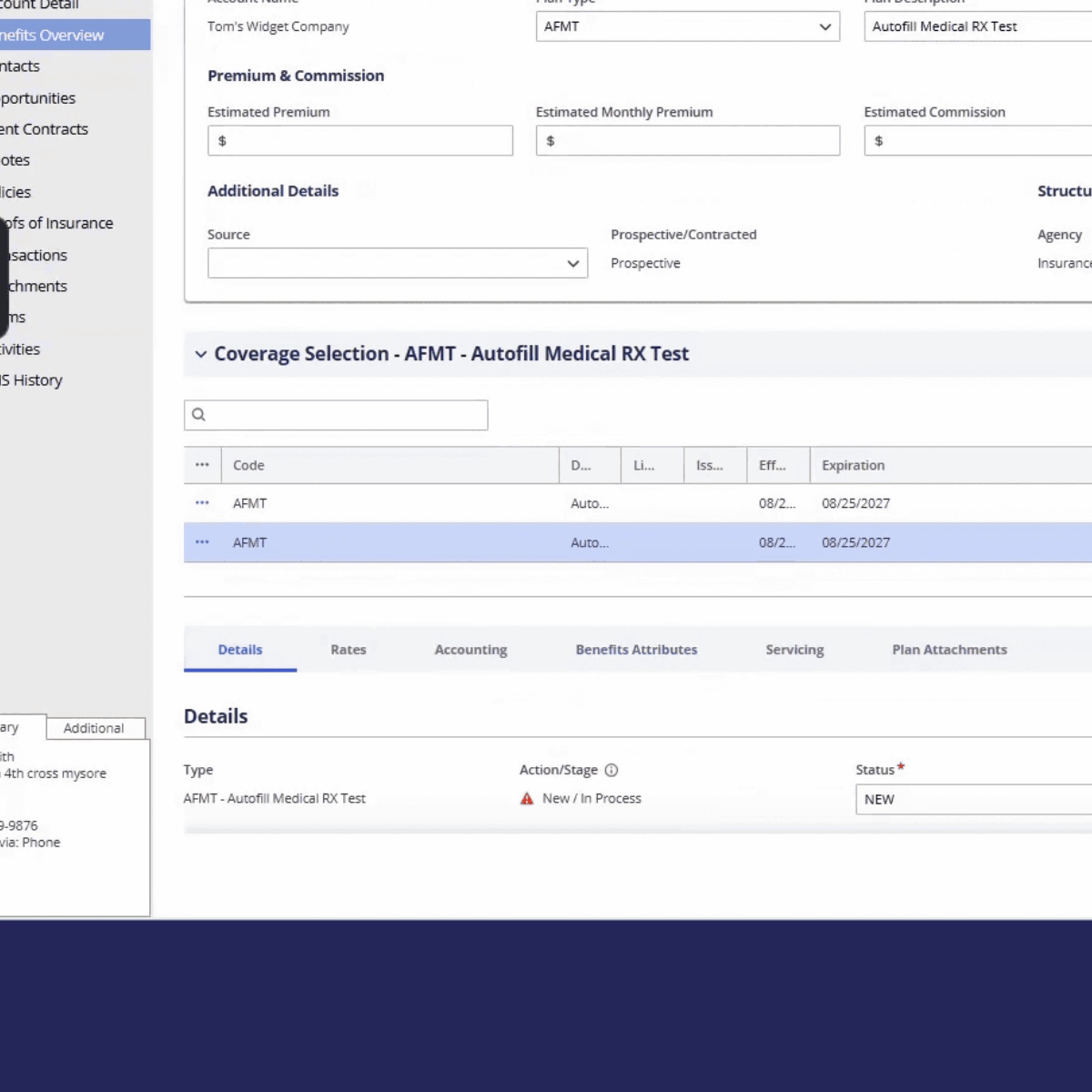Open ellipsis menu of first AFMT row

point(202,503)
